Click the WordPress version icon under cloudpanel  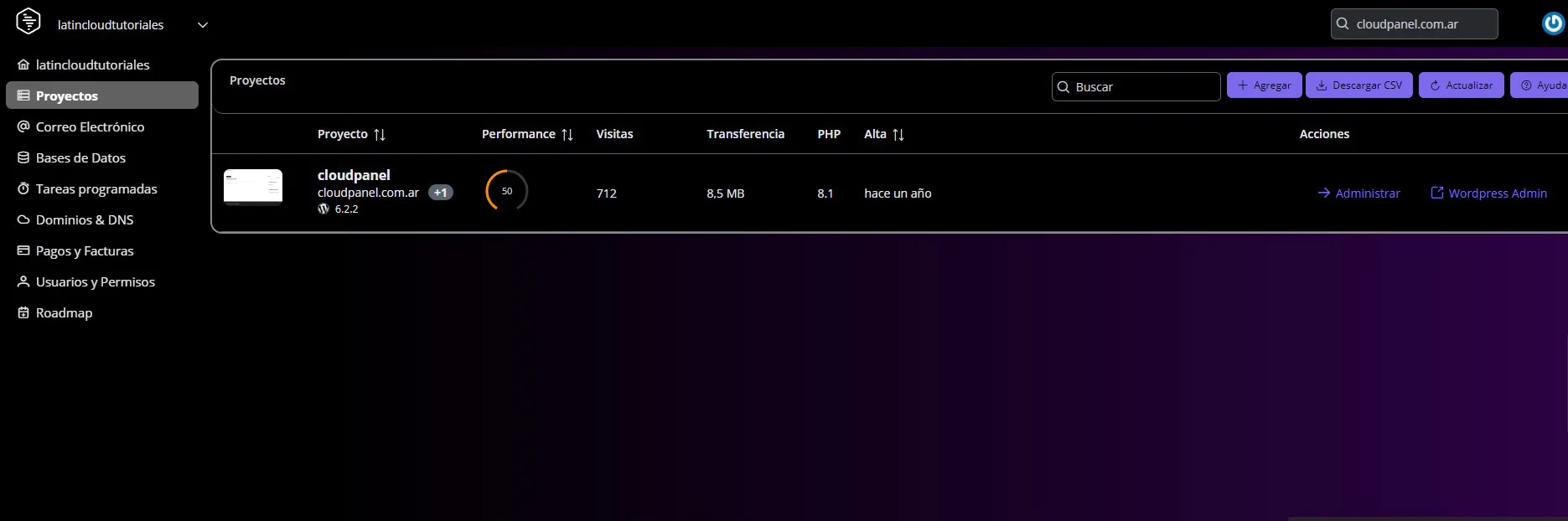[323, 209]
